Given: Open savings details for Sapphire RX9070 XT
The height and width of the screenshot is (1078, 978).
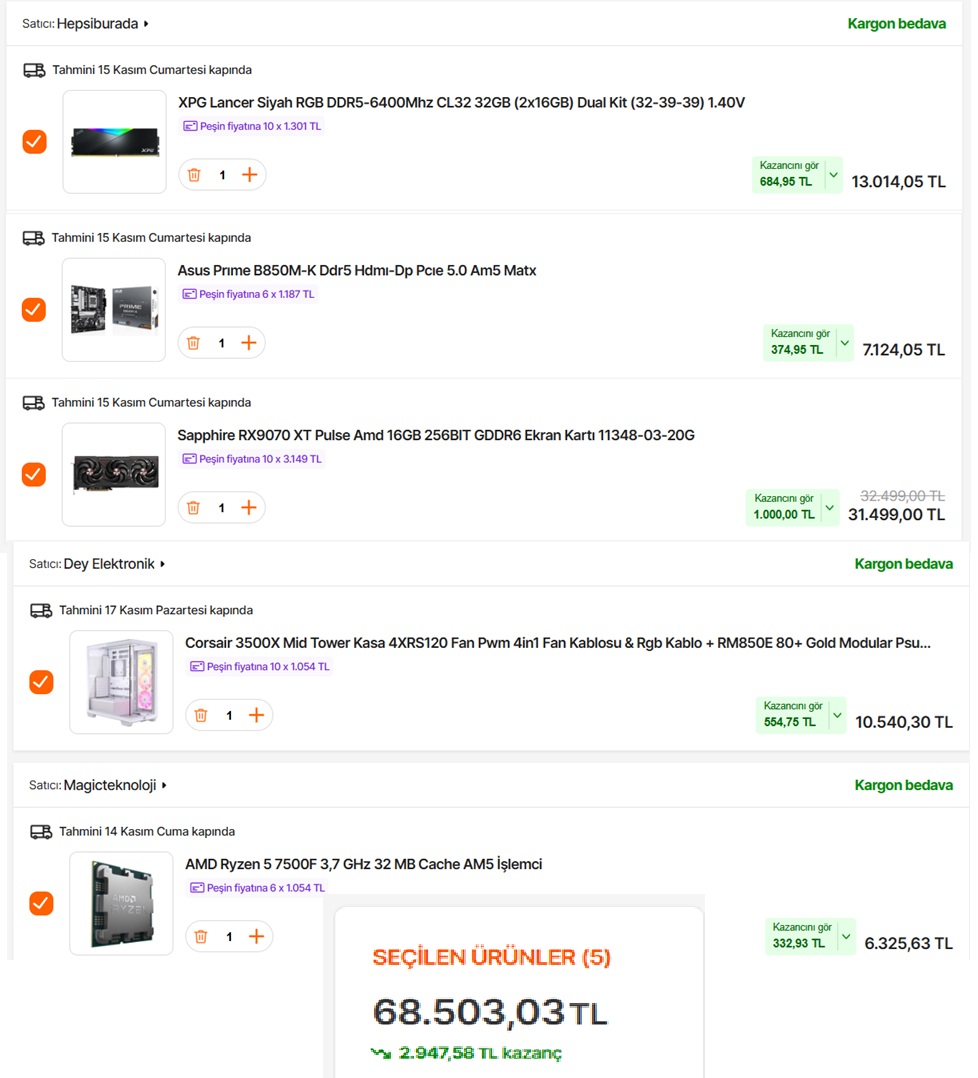Looking at the screenshot, I should point(829,507).
